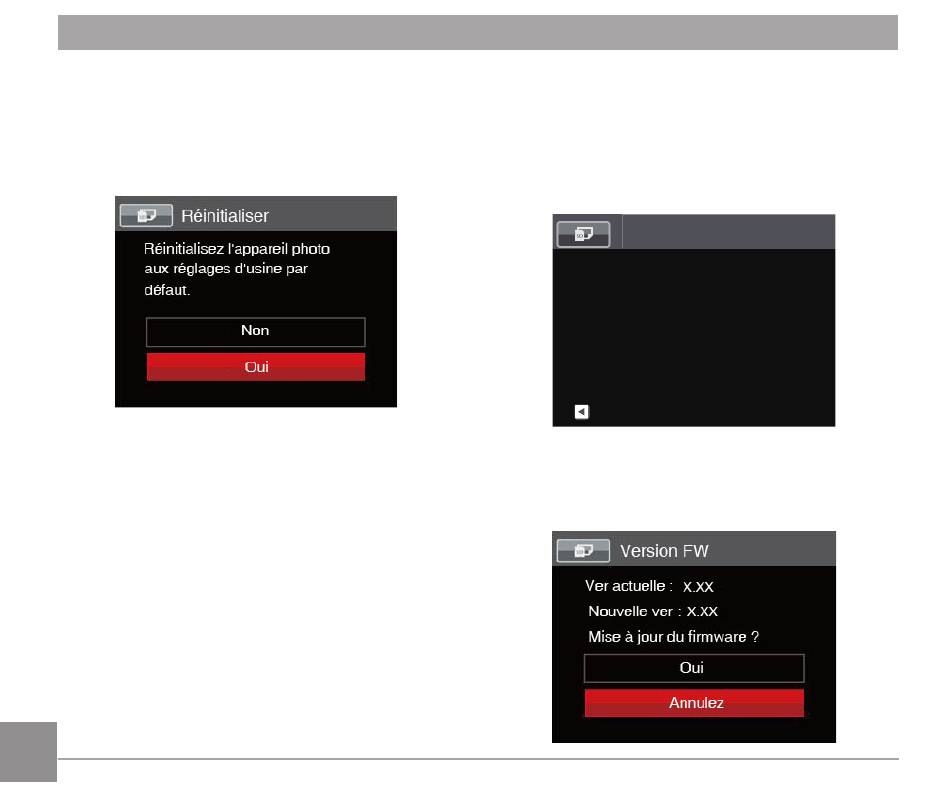Click 'Mise à jour du firmware ?' text
Image resolution: width=950 pixels, height=808 pixels.
click(673, 637)
